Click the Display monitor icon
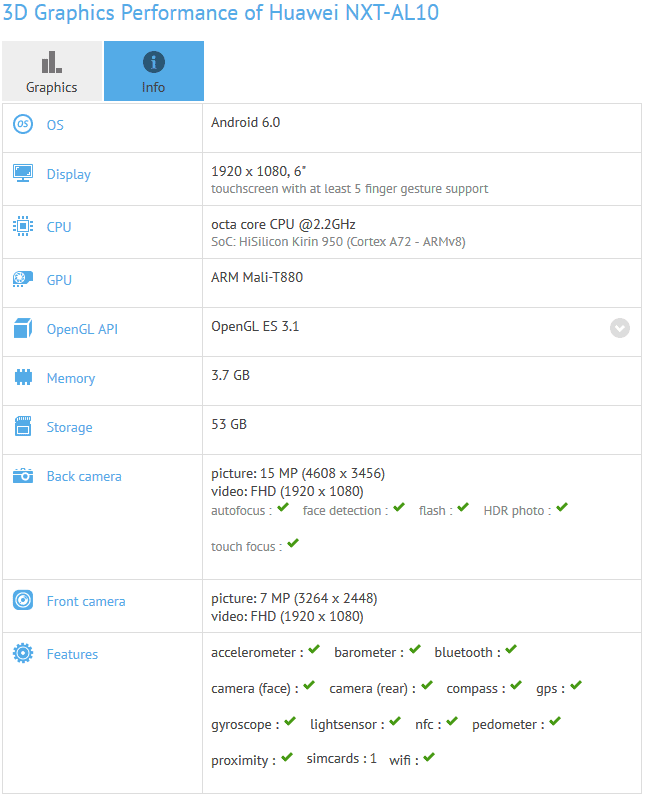 point(22,173)
